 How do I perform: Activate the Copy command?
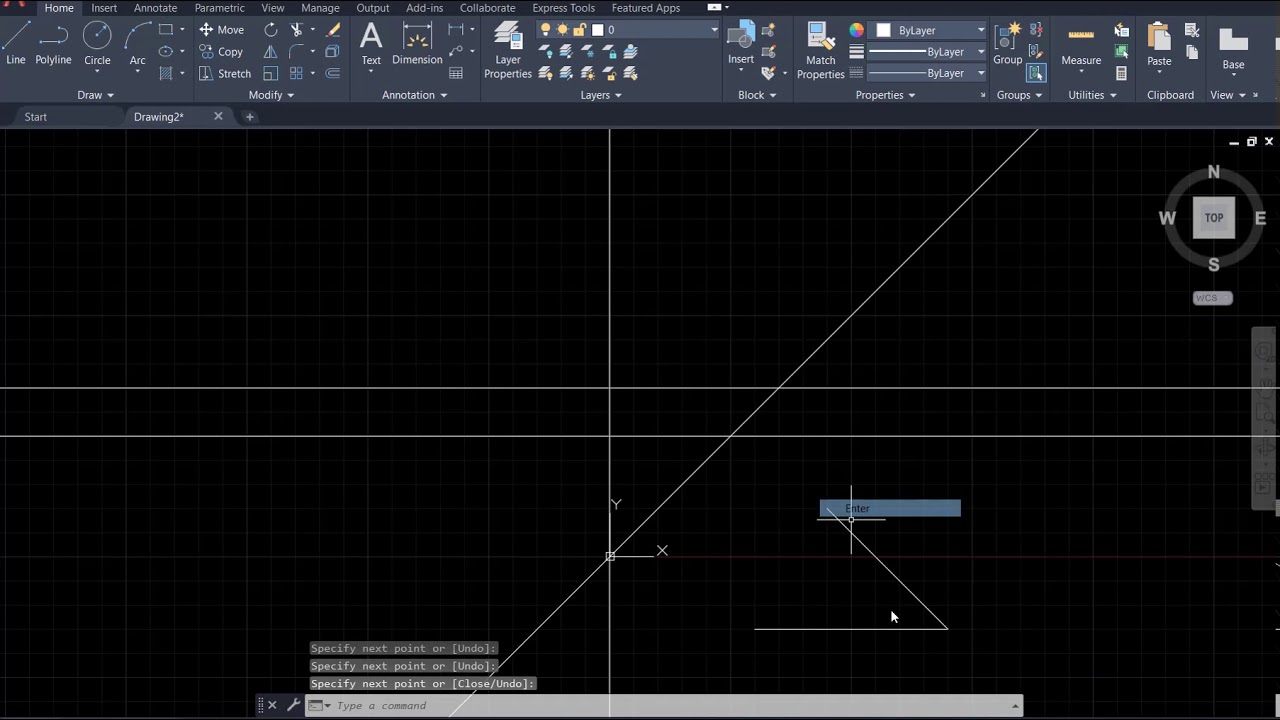(221, 51)
